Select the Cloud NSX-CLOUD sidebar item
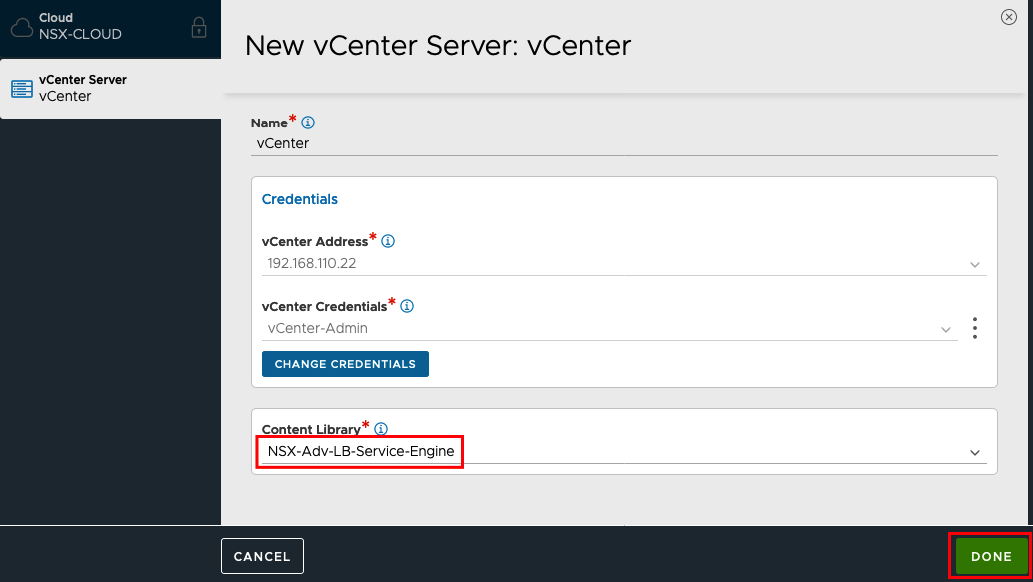The height and width of the screenshot is (582, 1033). coord(110,28)
